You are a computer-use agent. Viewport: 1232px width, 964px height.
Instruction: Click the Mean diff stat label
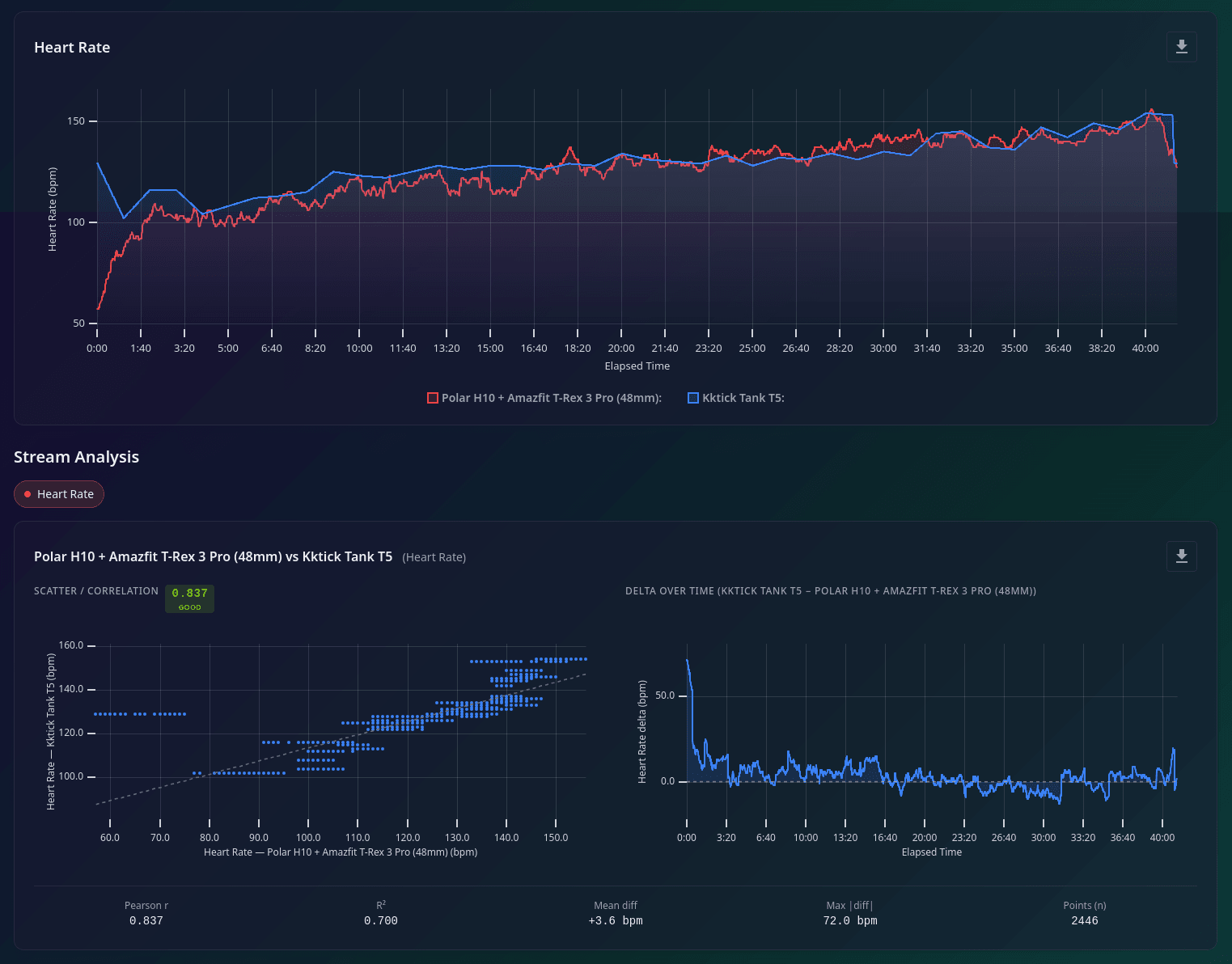click(x=616, y=906)
